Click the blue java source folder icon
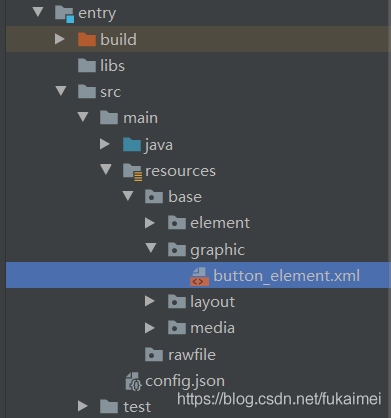Viewport: 391px width, 418px height. coord(132,144)
